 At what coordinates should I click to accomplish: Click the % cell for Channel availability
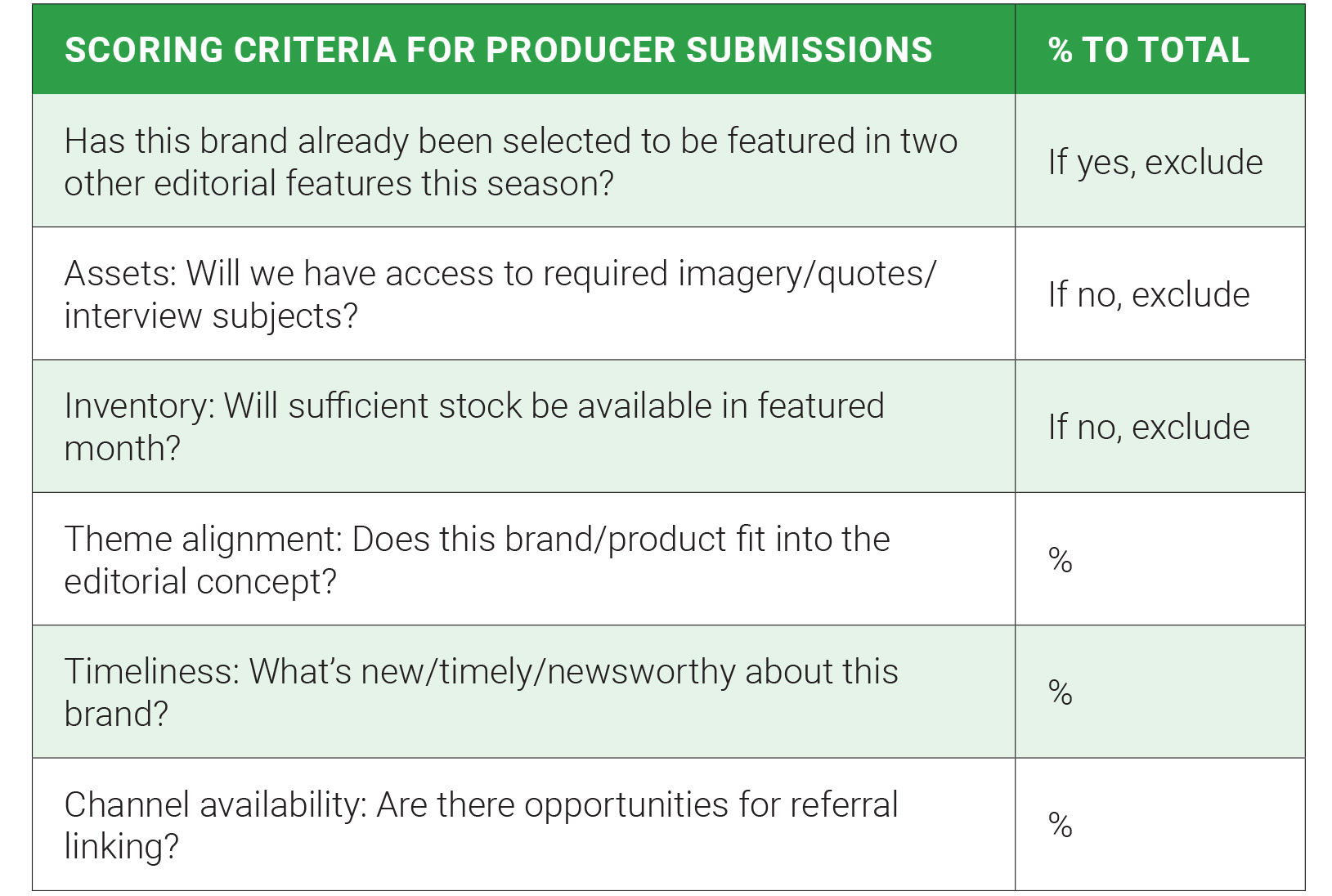point(1159,824)
